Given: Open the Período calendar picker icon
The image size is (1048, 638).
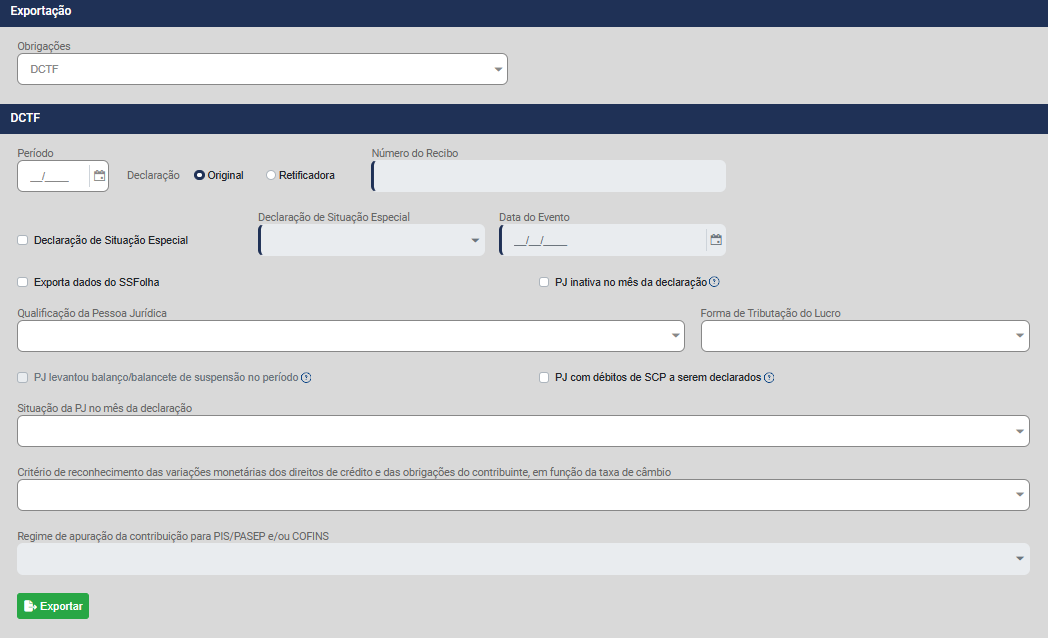Looking at the screenshot, I should 99,176.
